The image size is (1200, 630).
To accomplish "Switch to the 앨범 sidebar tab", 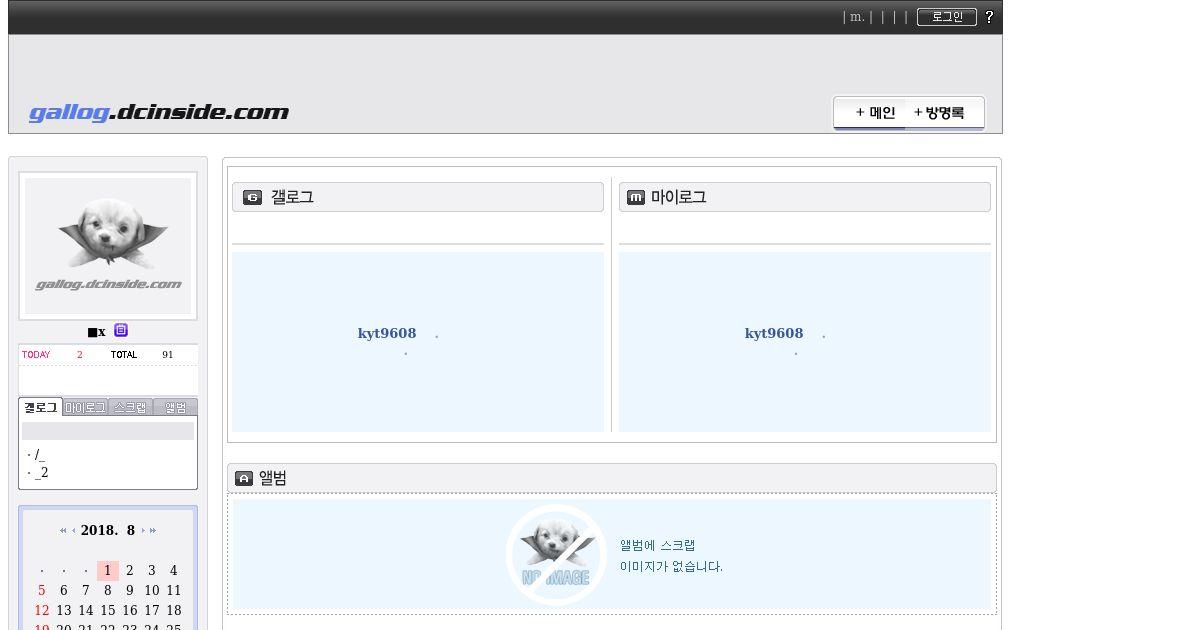I will pos(175,408).
